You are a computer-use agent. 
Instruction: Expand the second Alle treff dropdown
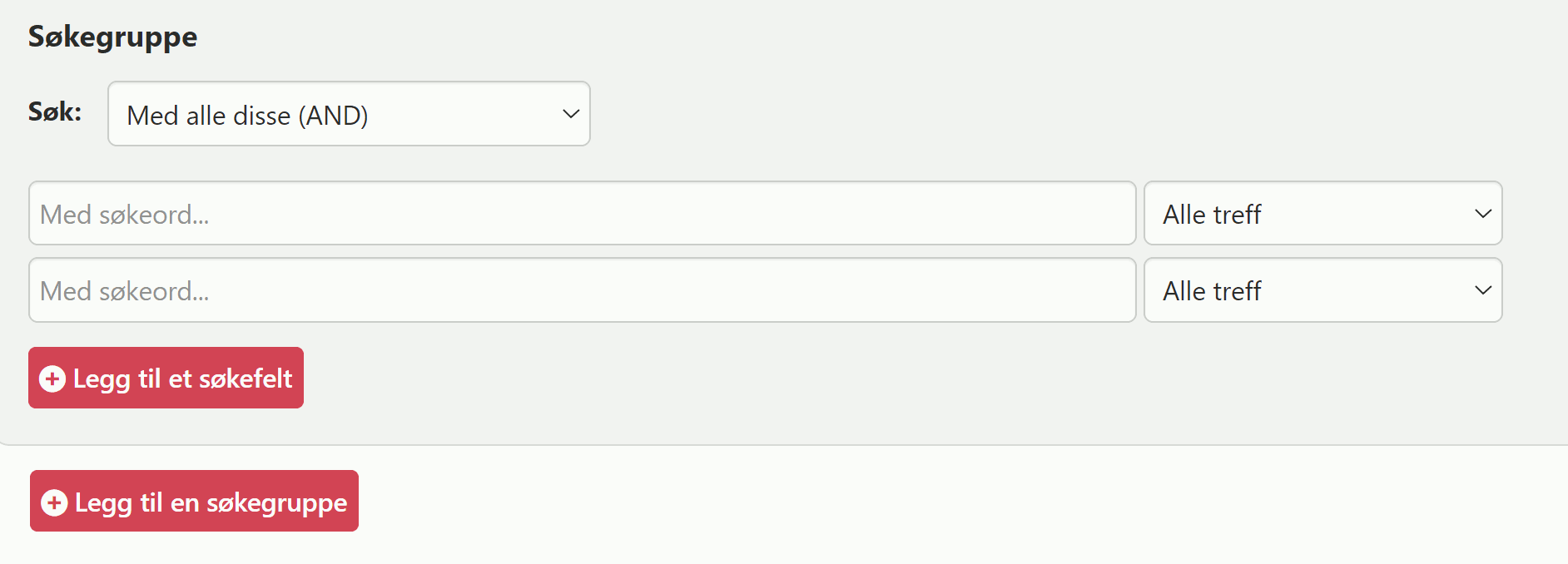[x=1322, y=290]
